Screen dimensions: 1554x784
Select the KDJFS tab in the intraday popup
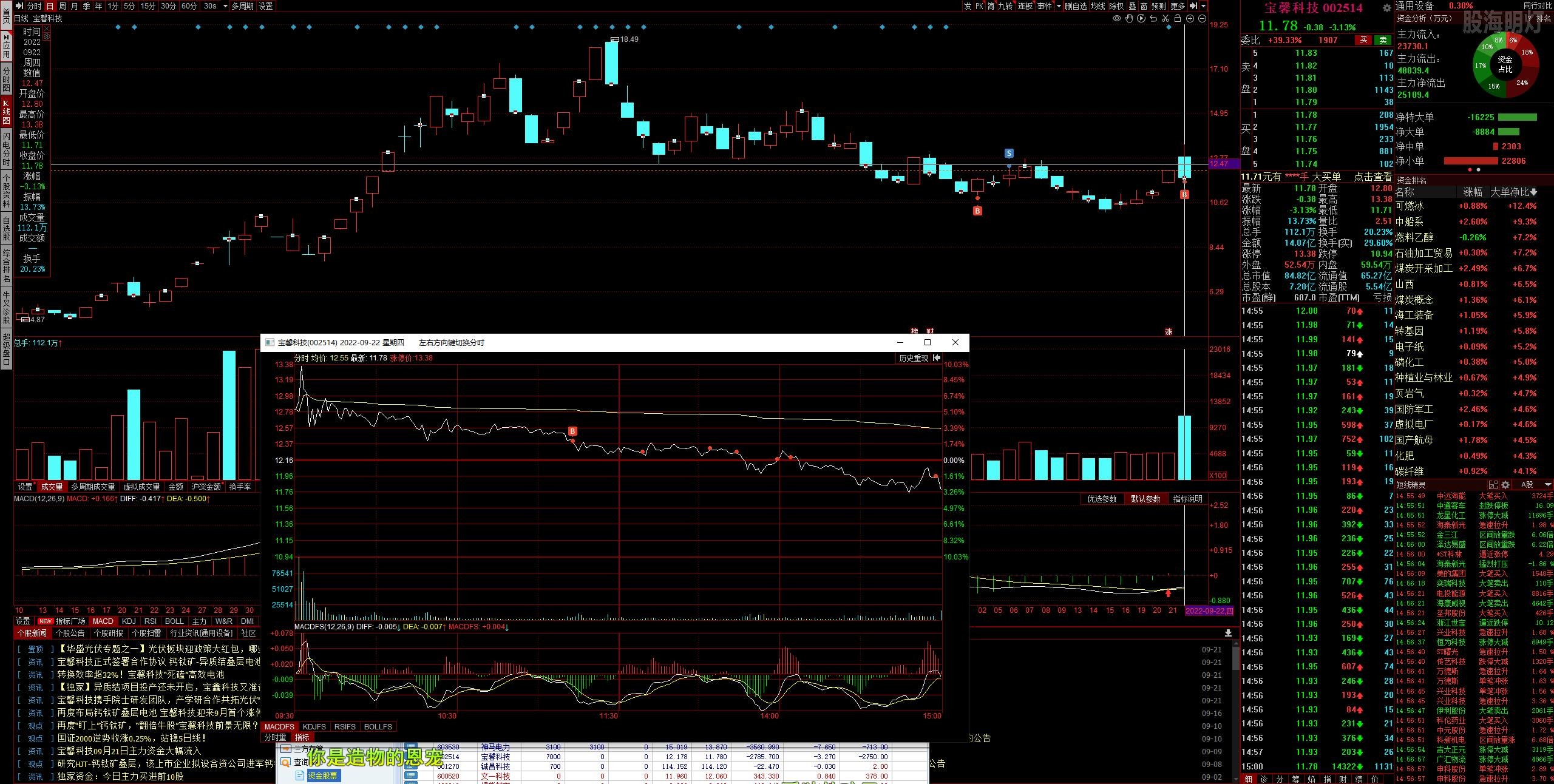click(314, 726)
